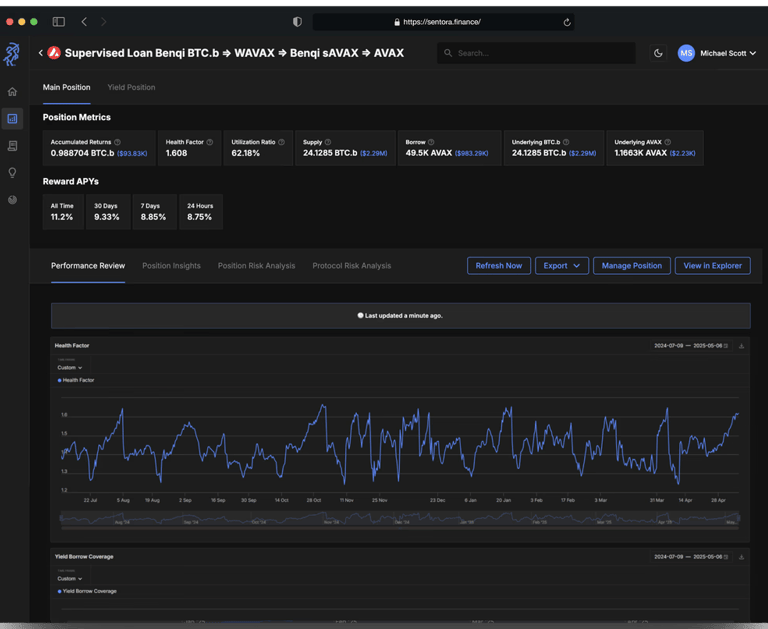Open the Position Risk Analysis tab
This screenshot has width=768, height=629.
click(256, 266)
